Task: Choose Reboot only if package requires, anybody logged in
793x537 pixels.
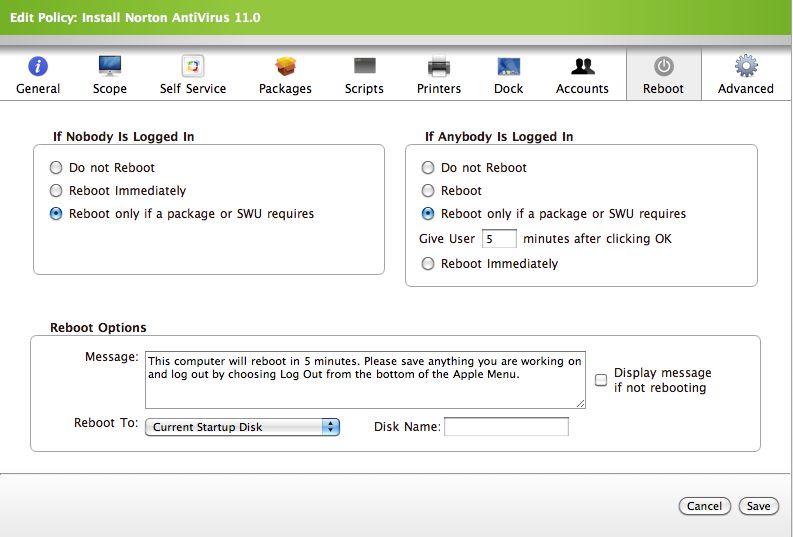Action: point(428,213)
